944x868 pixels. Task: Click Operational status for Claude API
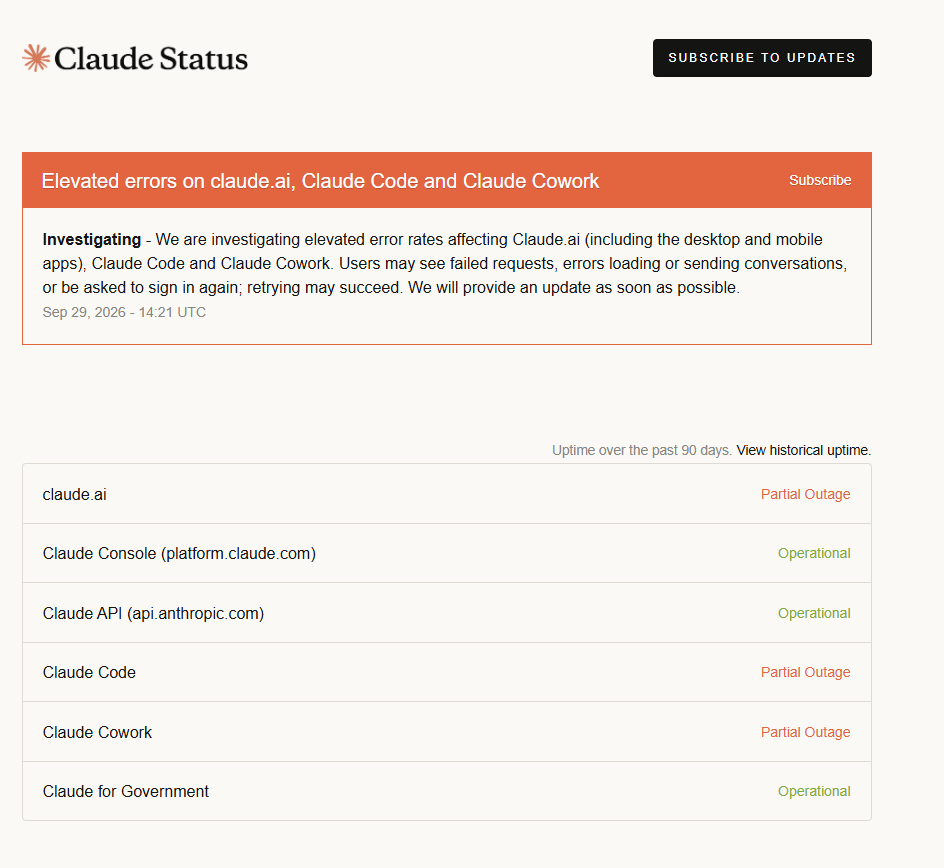click(814, 613)
